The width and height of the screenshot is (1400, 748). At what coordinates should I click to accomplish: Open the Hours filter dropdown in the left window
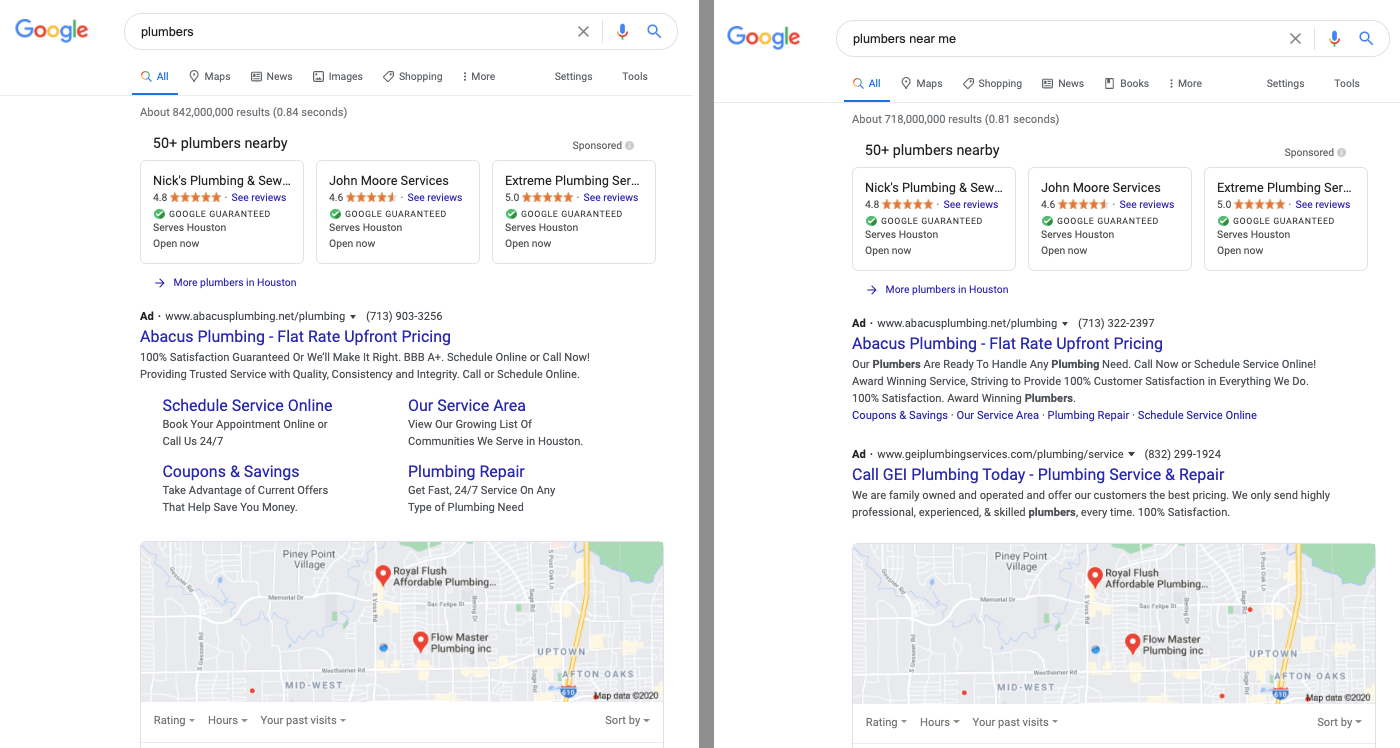[227, 720]
